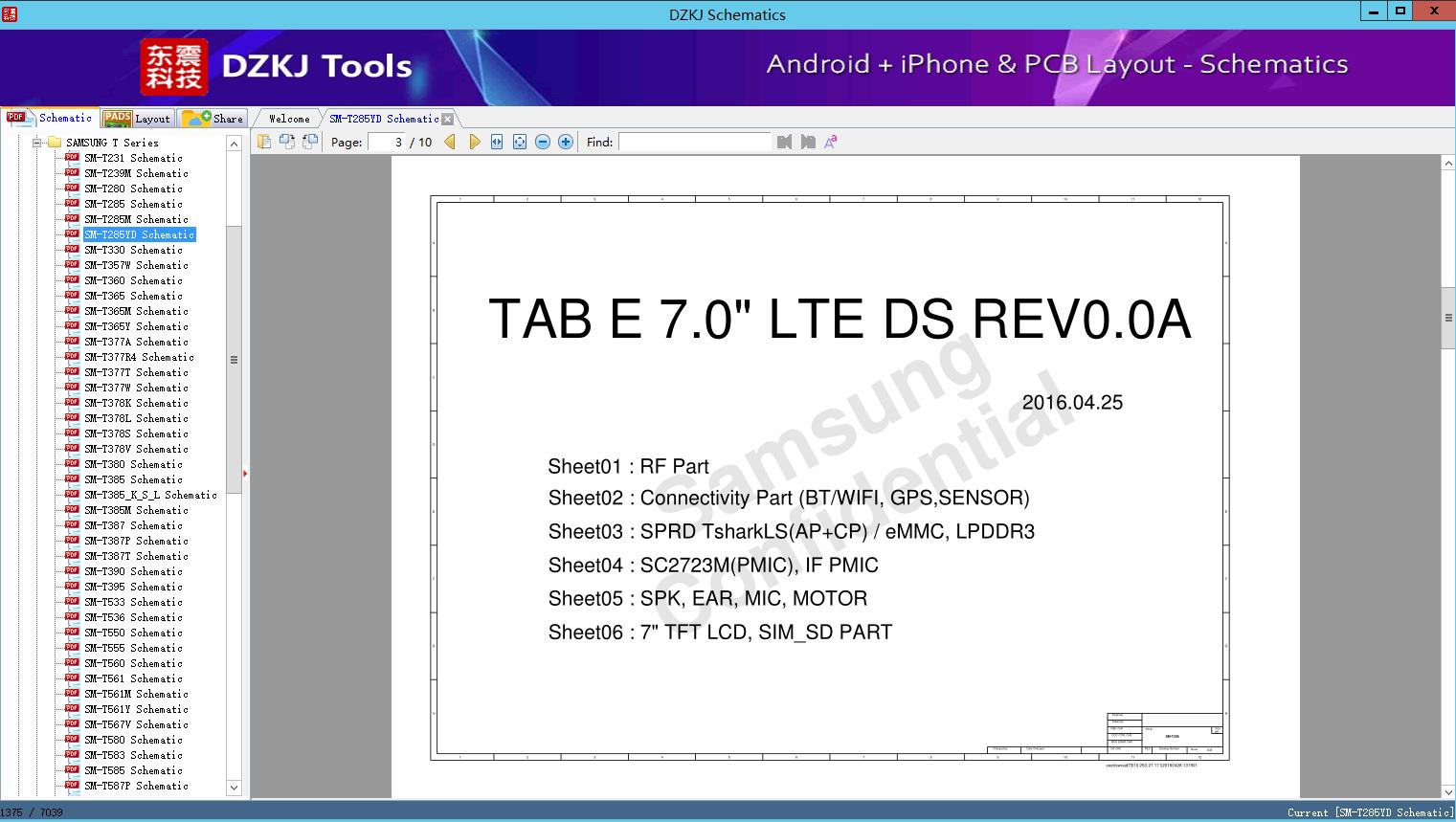Click the highlighted SM-T285YD Schematic item
1456x822 pixels.
[139, 234]
